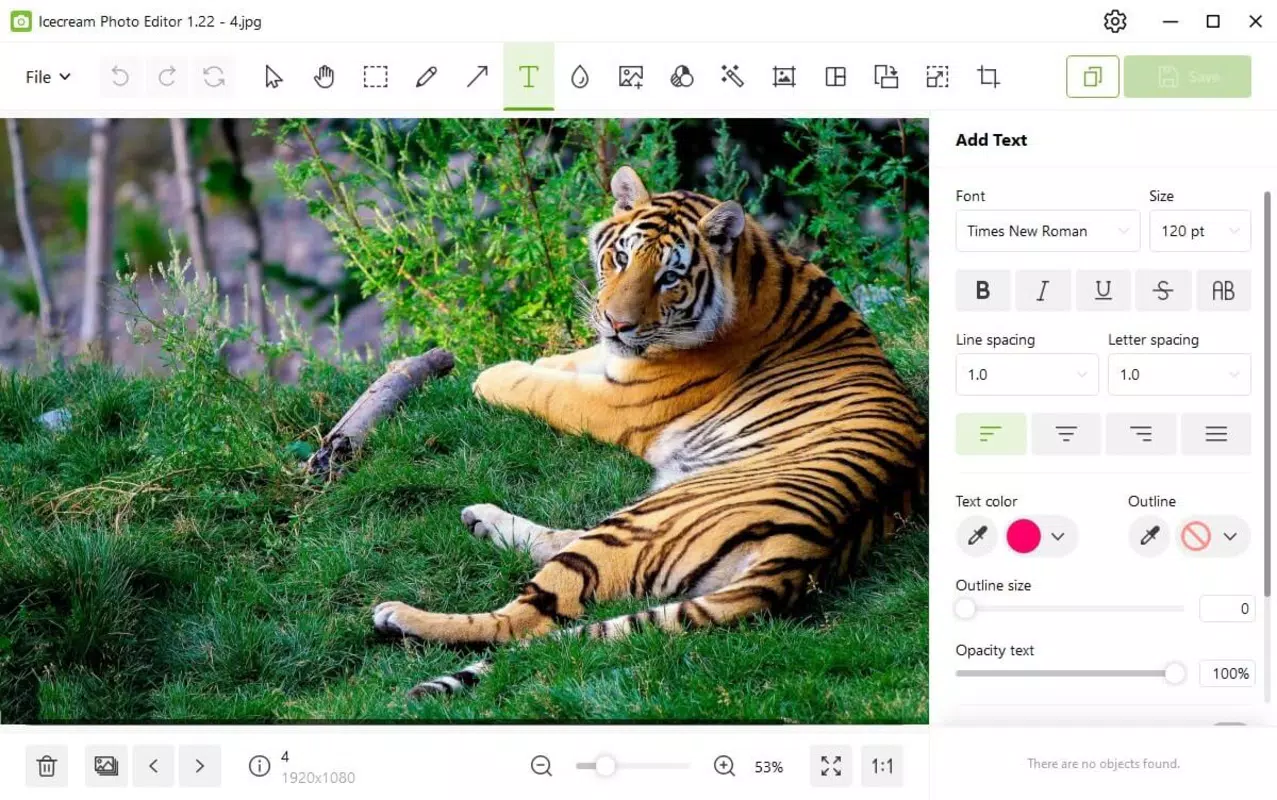Click the Undo arrow icon
Viewport: 1277px width, 800px height.
(120, 77)
